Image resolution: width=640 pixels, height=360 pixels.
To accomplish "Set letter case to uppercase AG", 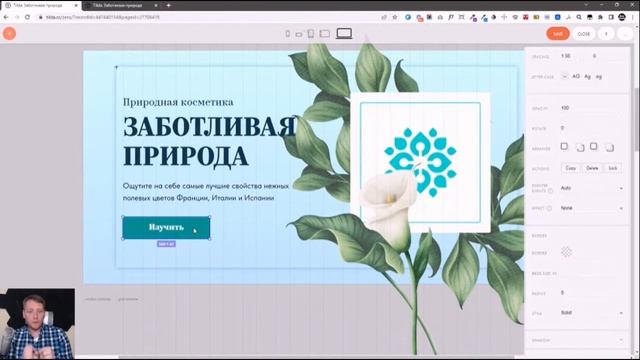I will [576, 76].
